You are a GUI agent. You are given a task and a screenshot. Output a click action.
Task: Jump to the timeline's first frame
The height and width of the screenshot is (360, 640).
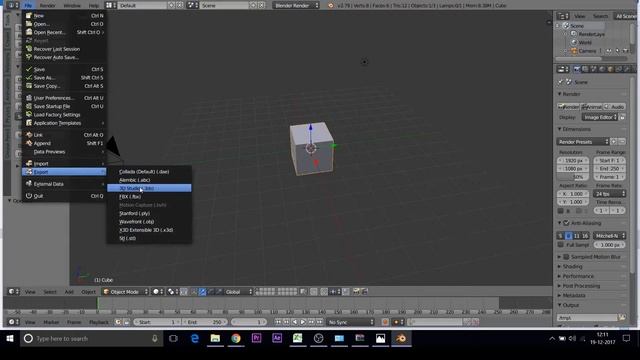pyautogui.click(x=278, y=322)
